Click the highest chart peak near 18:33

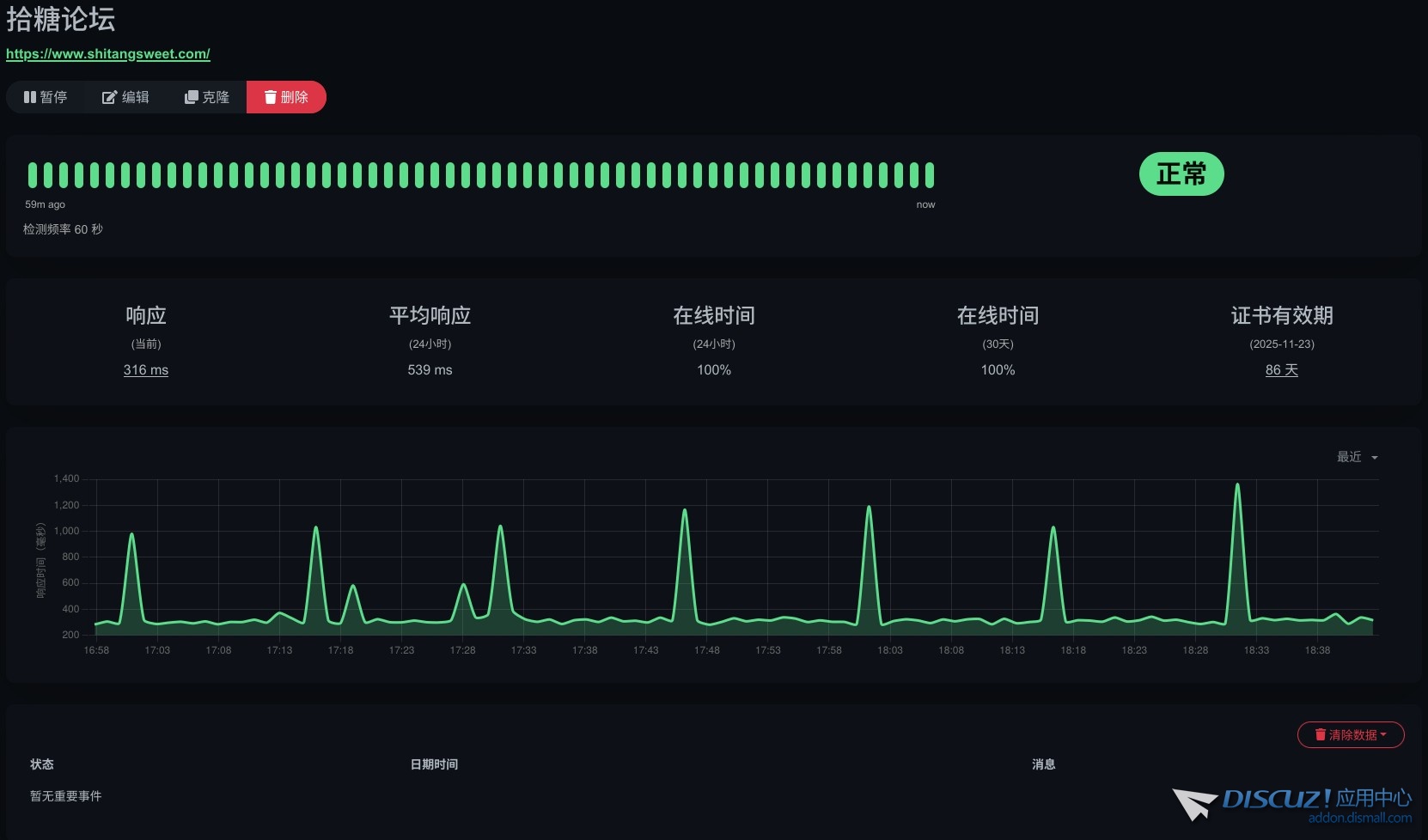tap(1237, 485)
